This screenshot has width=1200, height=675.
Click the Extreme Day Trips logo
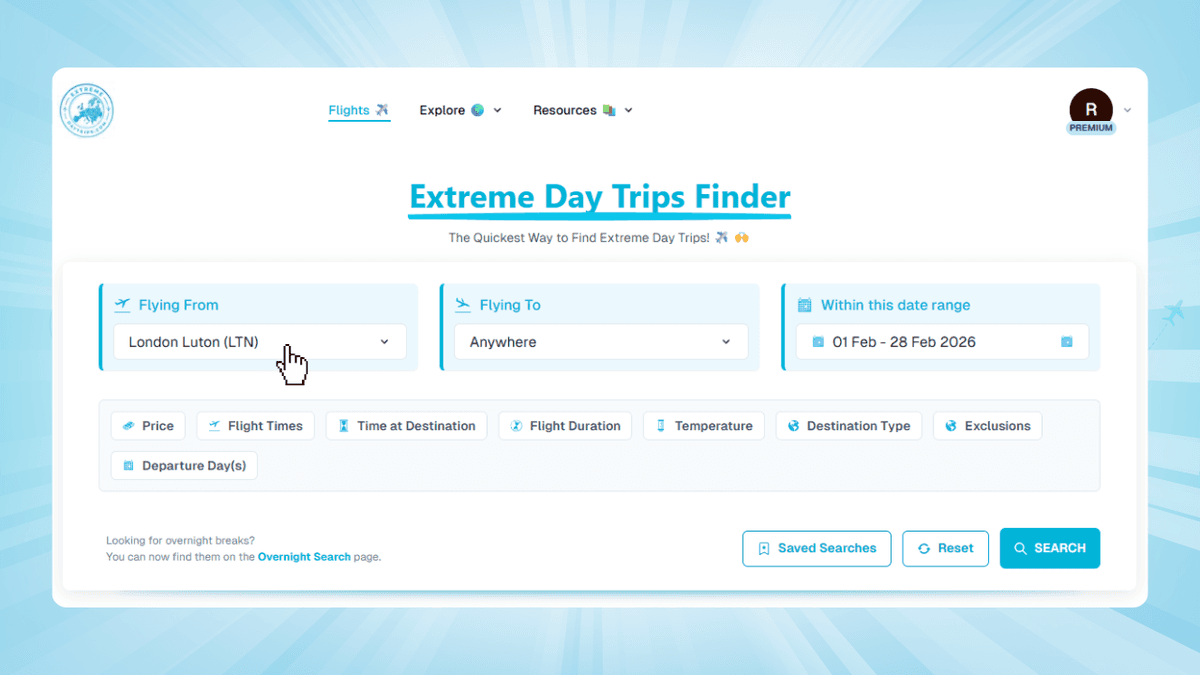click(x=86, y=110)
